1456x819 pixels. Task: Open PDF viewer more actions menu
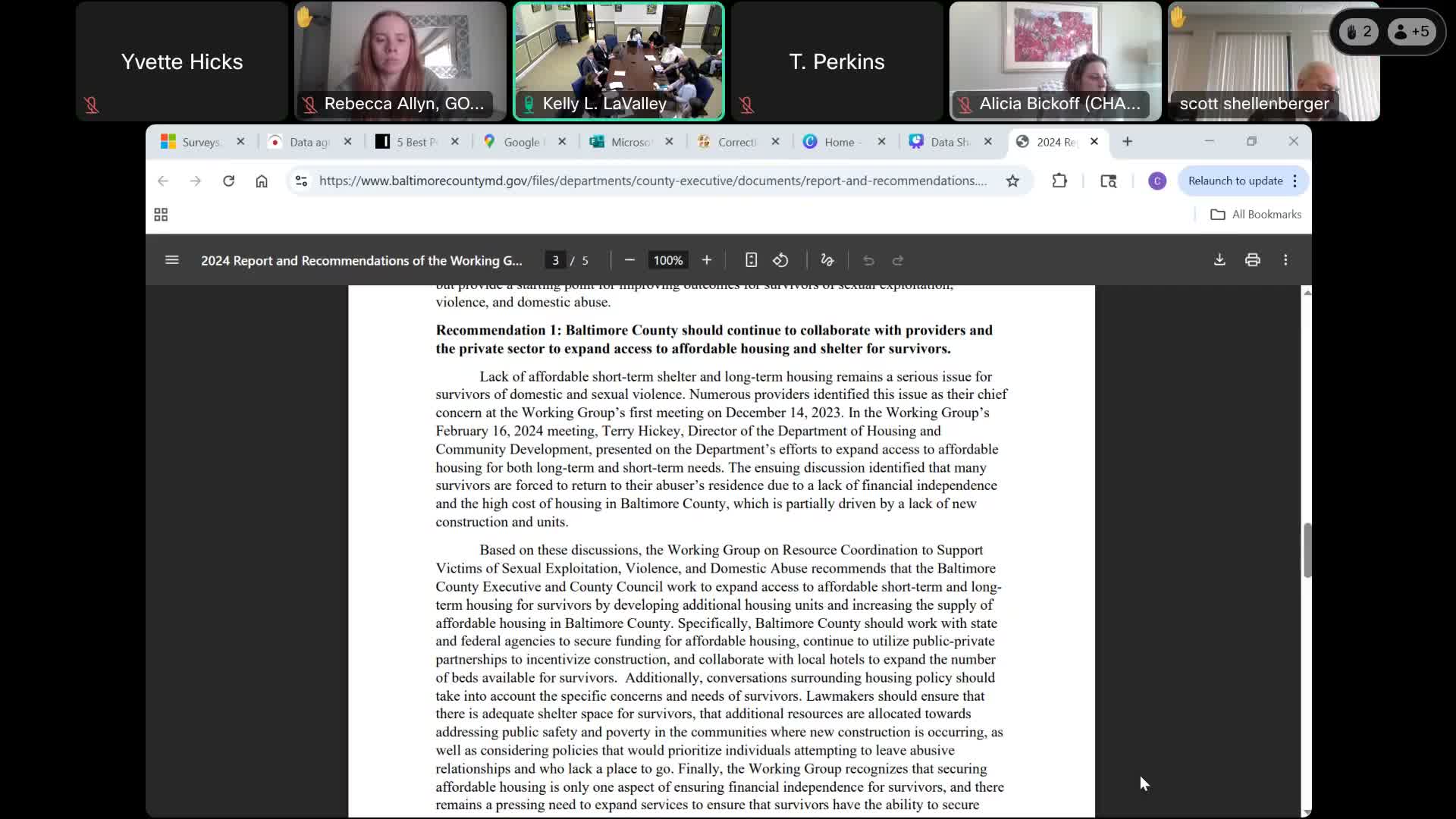(x=1285, y=260)
